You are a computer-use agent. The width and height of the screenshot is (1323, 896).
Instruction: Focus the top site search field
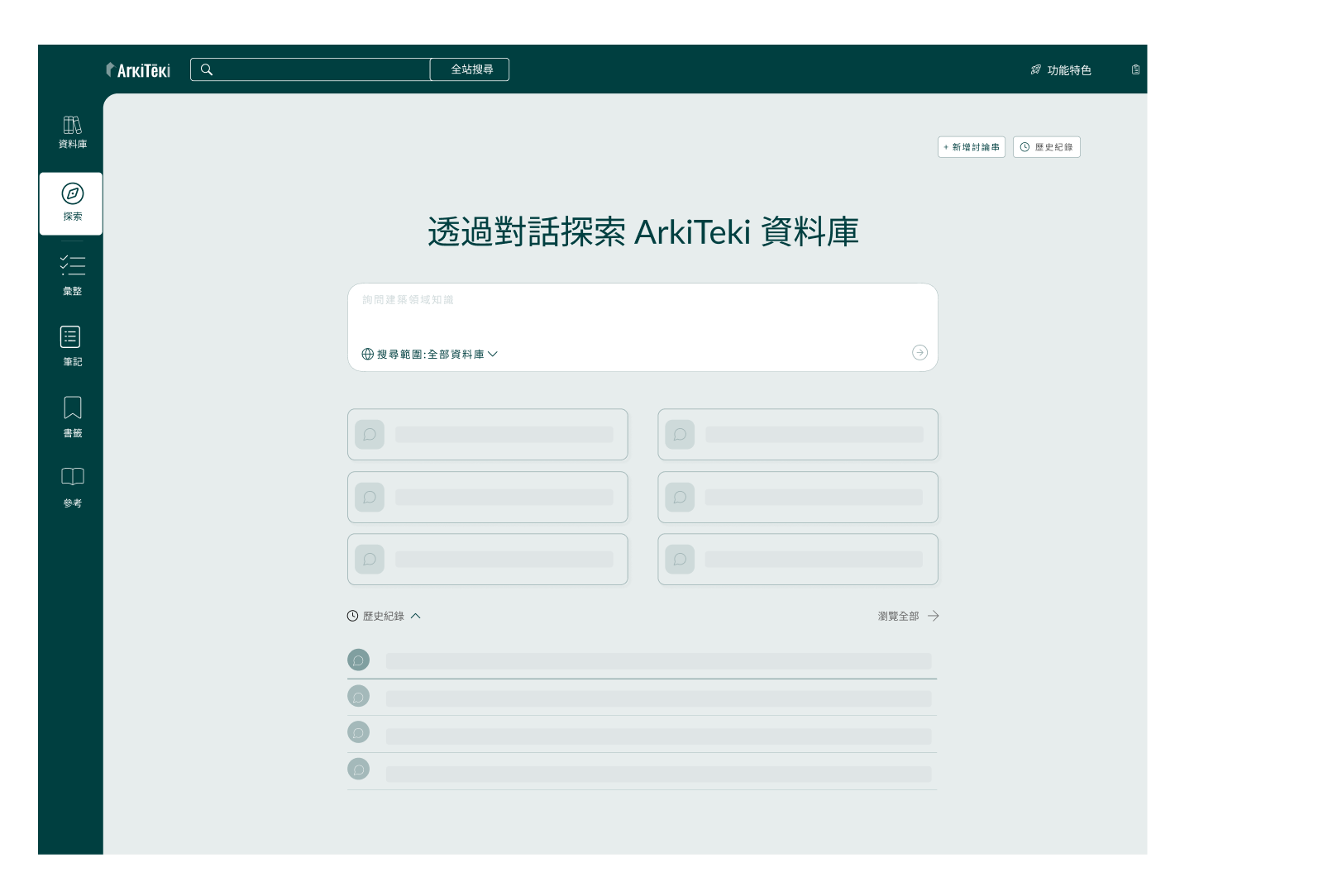pos(310,69)
